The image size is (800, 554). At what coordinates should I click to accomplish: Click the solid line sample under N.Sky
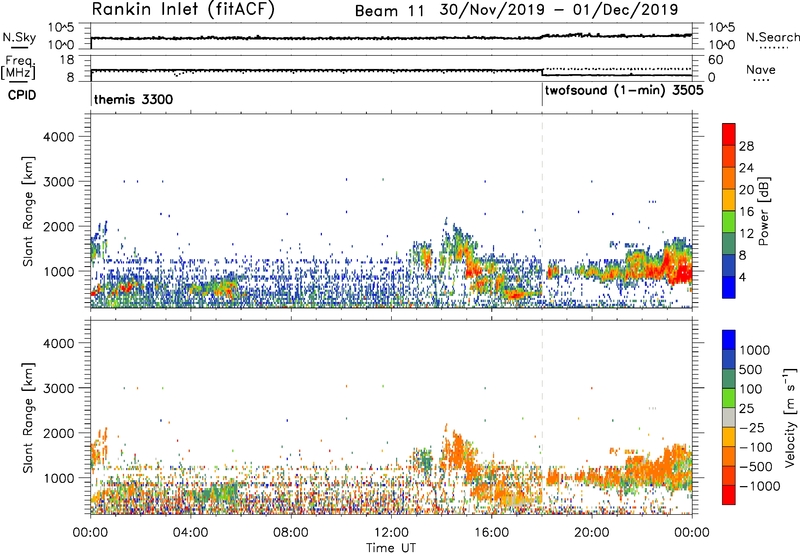click(x=19, y=46)
